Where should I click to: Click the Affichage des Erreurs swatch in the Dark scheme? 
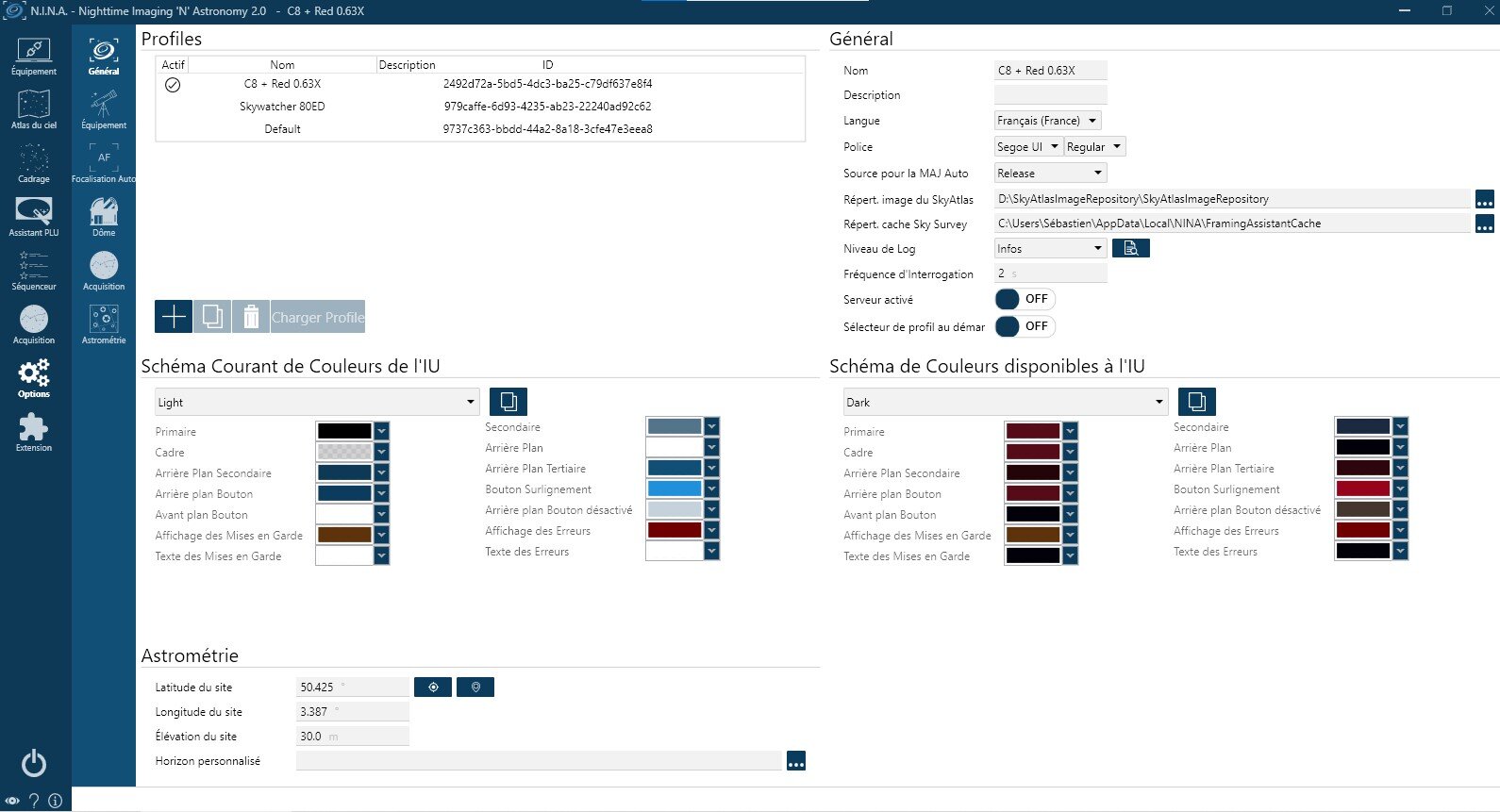coord(1363,530)
